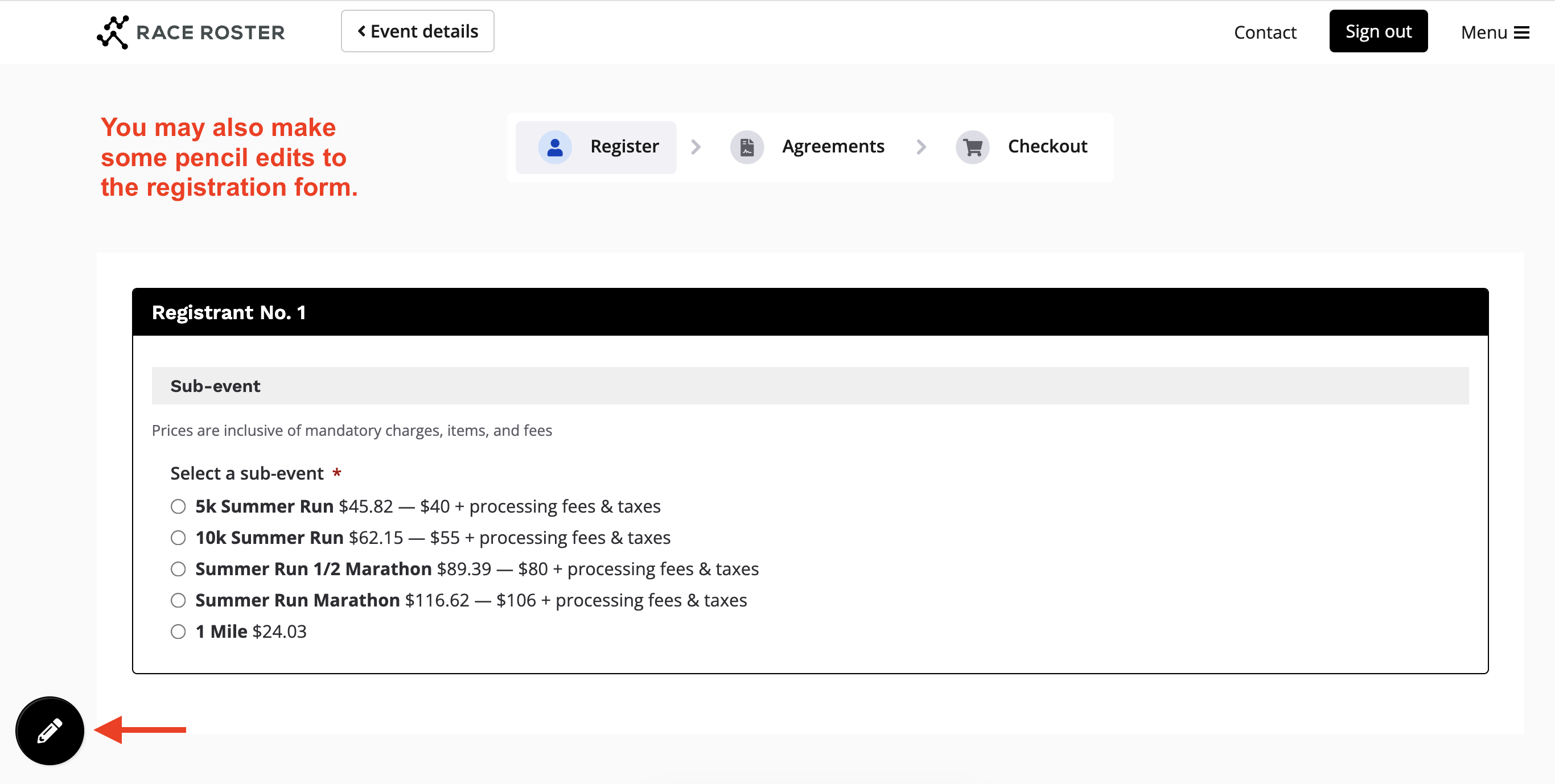
Task: Choose the Summer Run Marathon option
Action: click(178, 600)
